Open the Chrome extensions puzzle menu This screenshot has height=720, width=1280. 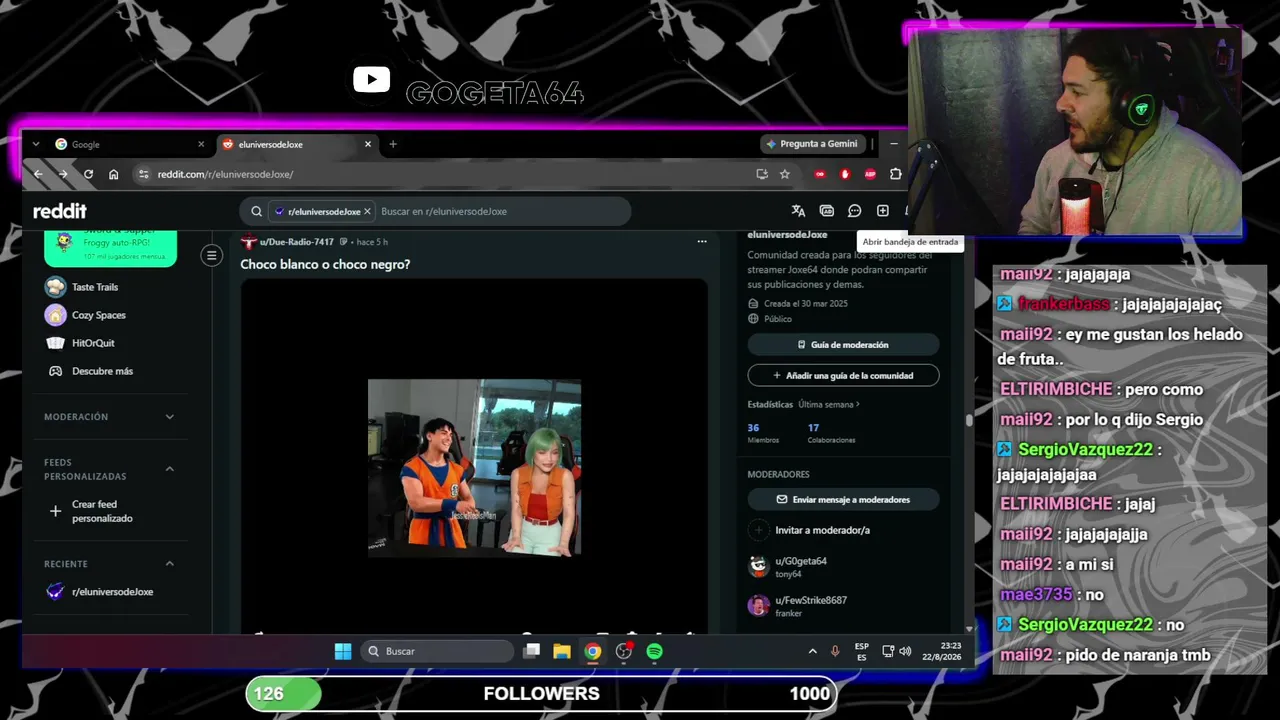(x=896, y=174)
